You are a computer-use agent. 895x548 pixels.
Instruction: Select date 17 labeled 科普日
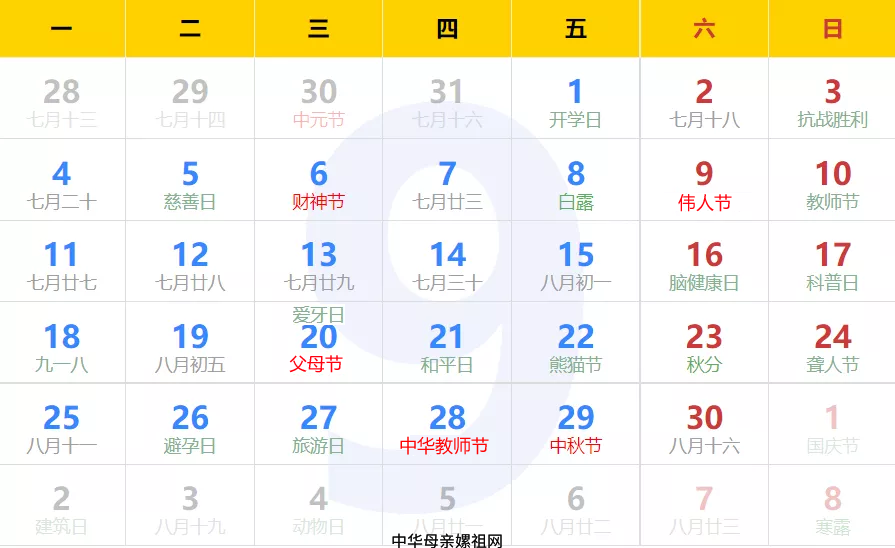click(x=832, y=261)
